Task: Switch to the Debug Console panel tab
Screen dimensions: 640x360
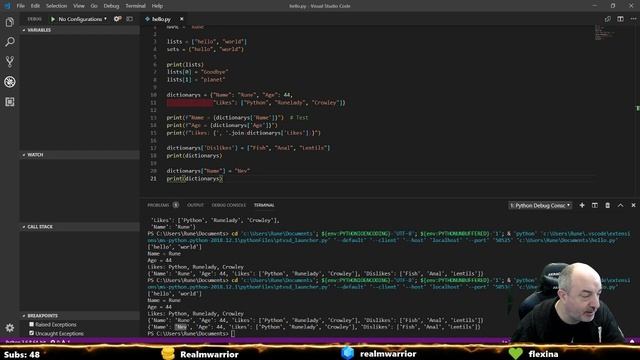Action: tap(229, 205)
